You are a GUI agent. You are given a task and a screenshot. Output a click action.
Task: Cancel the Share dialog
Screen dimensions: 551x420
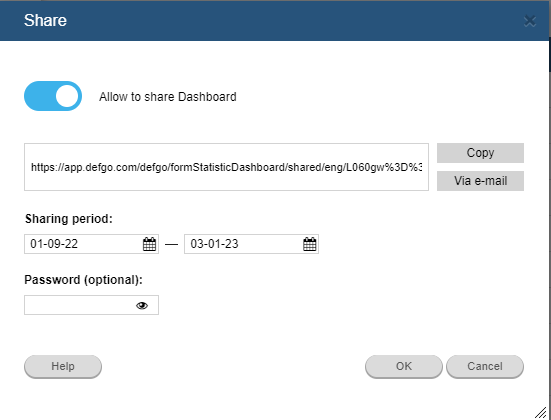click(485, 367)
